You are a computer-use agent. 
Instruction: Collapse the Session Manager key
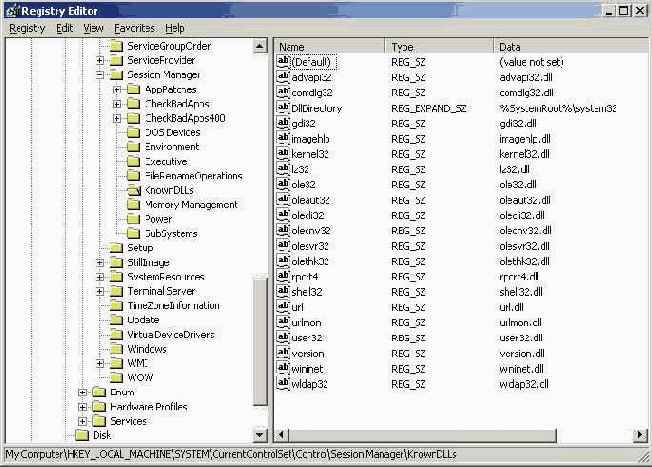click(x=100, y=75)
